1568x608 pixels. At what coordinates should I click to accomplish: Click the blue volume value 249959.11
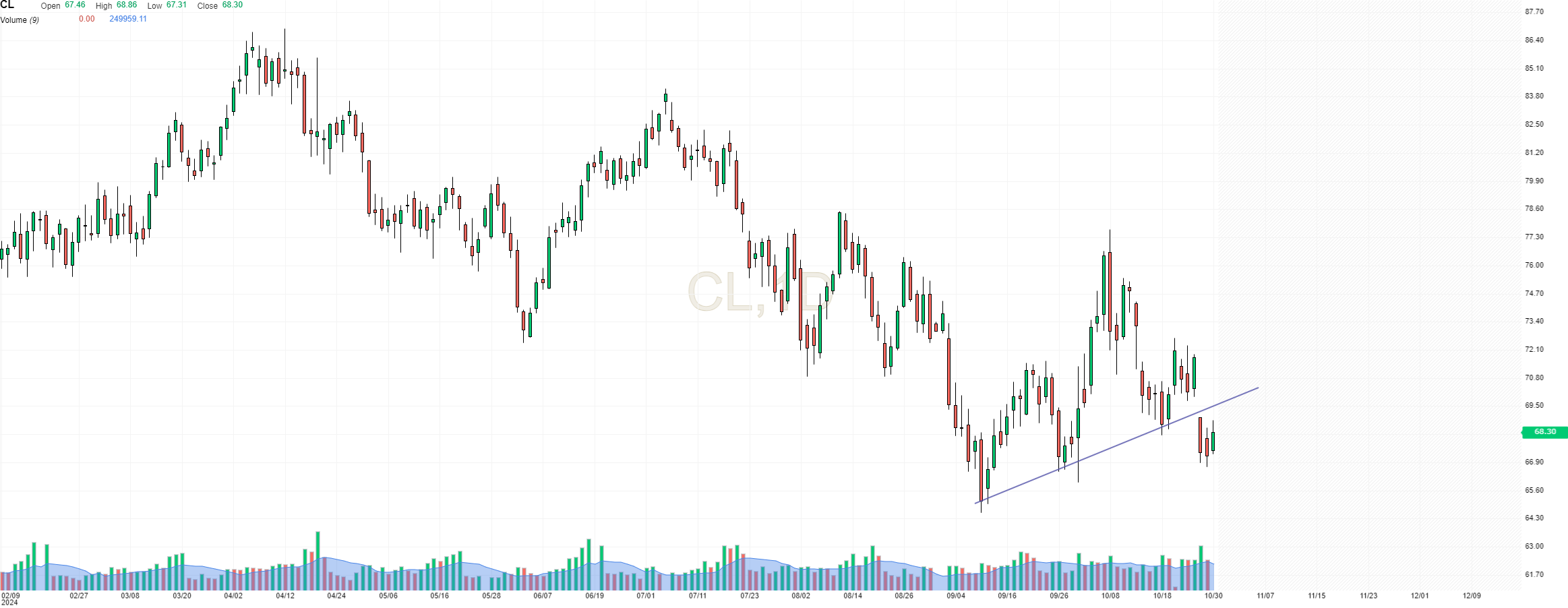pos(128,19)
